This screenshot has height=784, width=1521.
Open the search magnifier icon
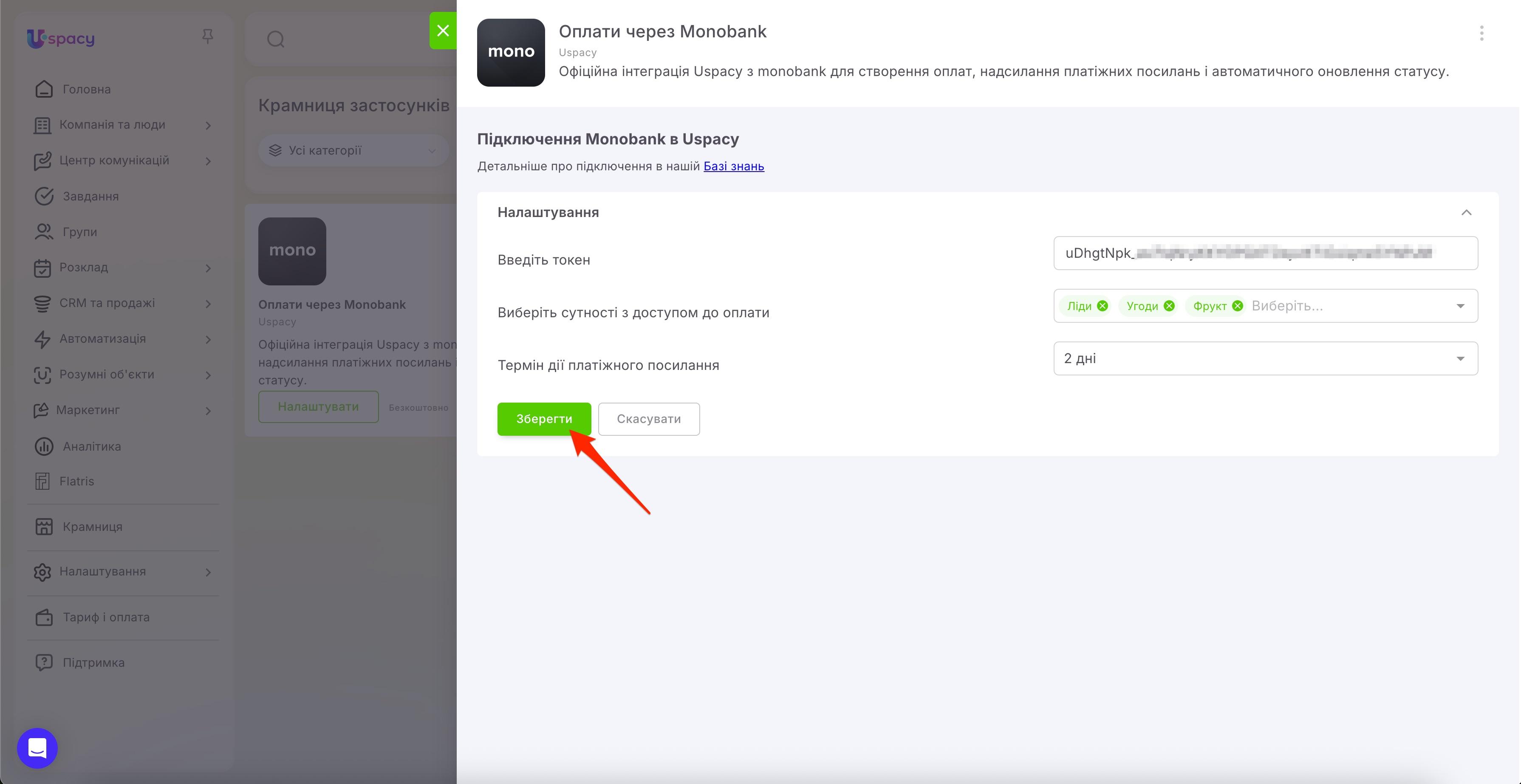pos(276,39)
